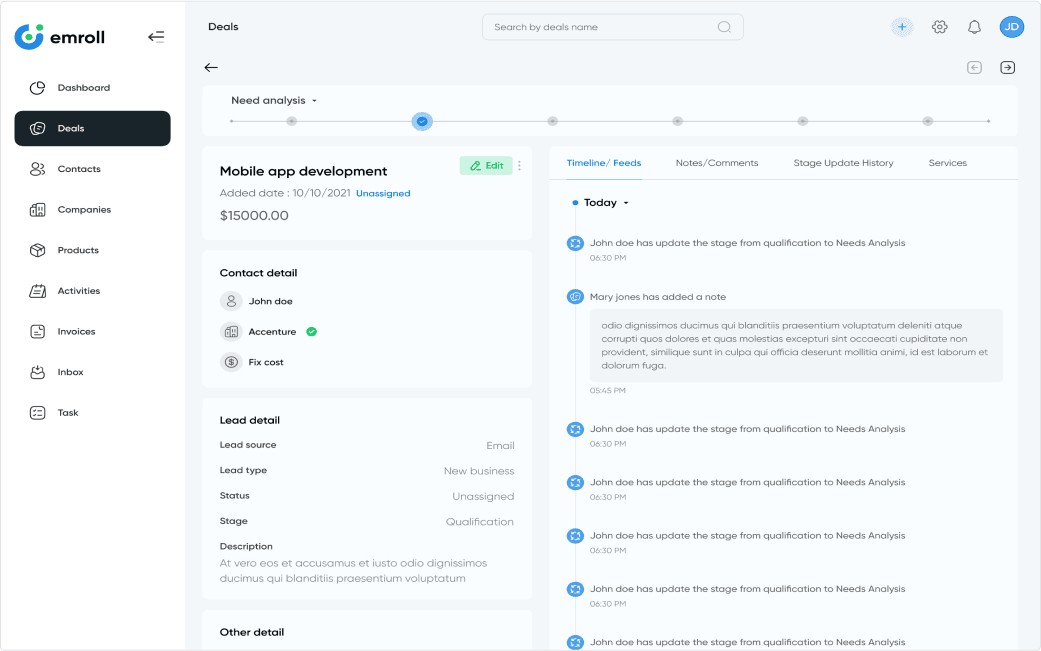Select the active checked stage marker
Screen dimensions: 1041x651
click(422, 121)
